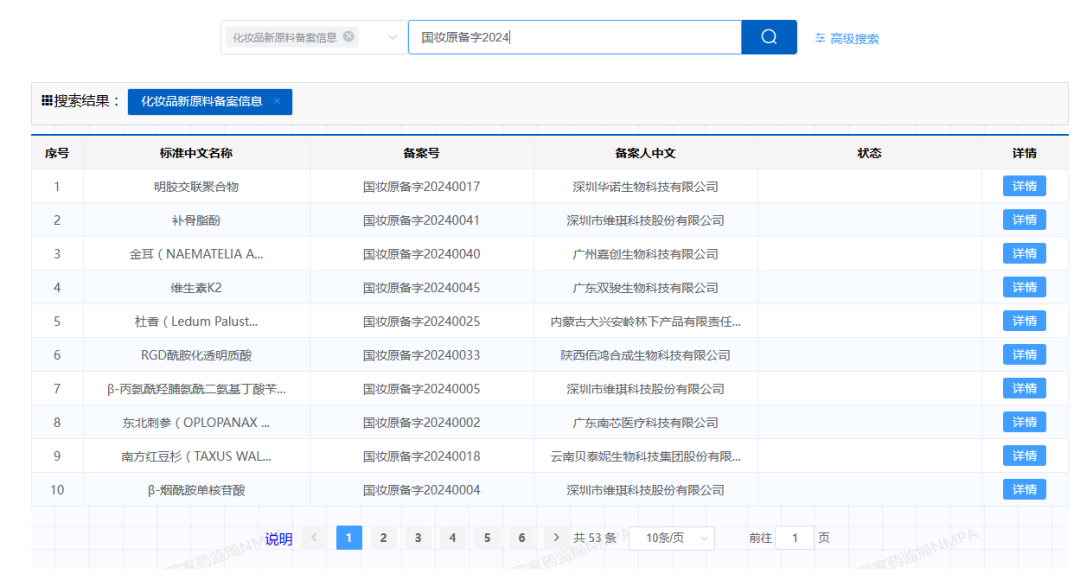Screen dimensions: 1080x580
Task: Click the search field containing 国妆原备字2024
Action: click(574, 37)
